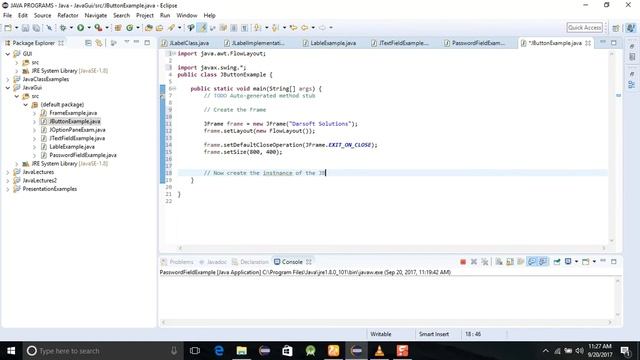Screen dimensions: 640x360
Task: Open File Explorer from the taskbar
Action: (x=242, y=351)
